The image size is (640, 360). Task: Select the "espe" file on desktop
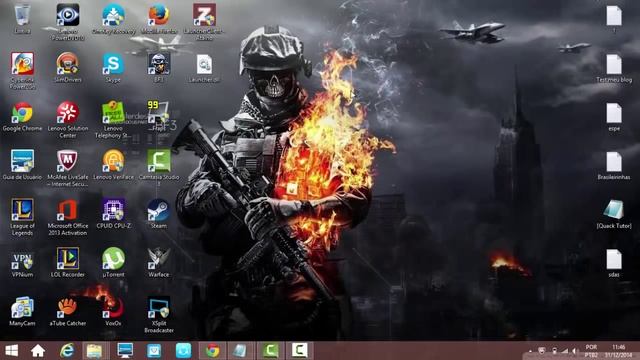click(x=614, y=117)
